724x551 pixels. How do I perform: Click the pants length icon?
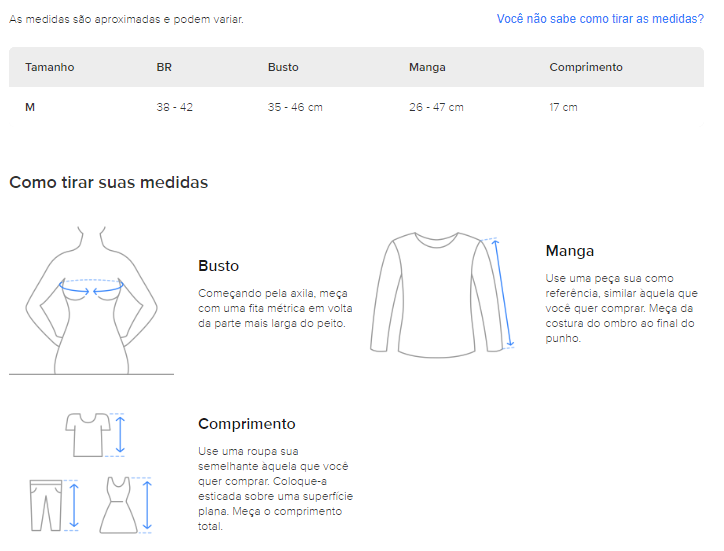46,505
